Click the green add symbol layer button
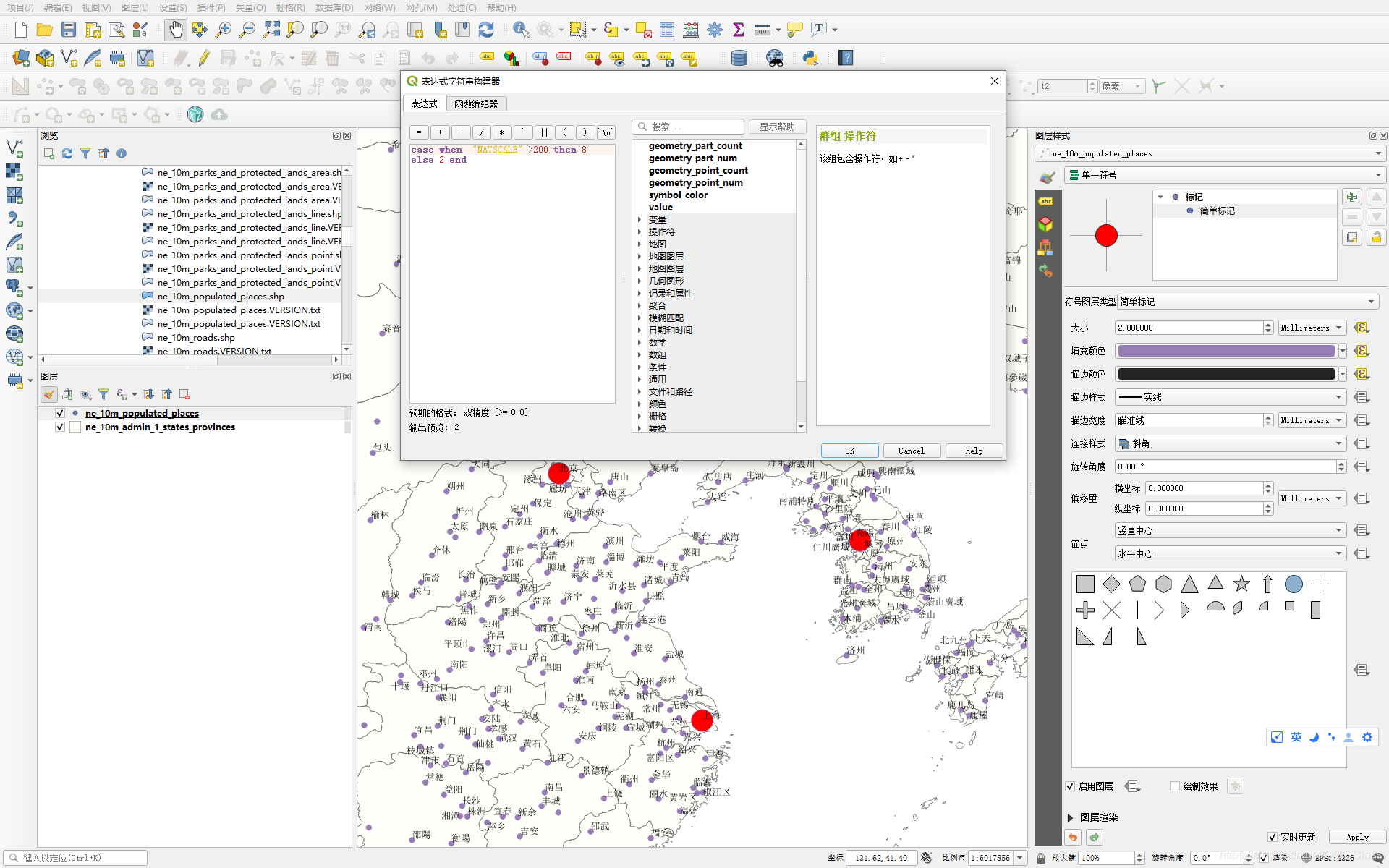 (1352, 197)
